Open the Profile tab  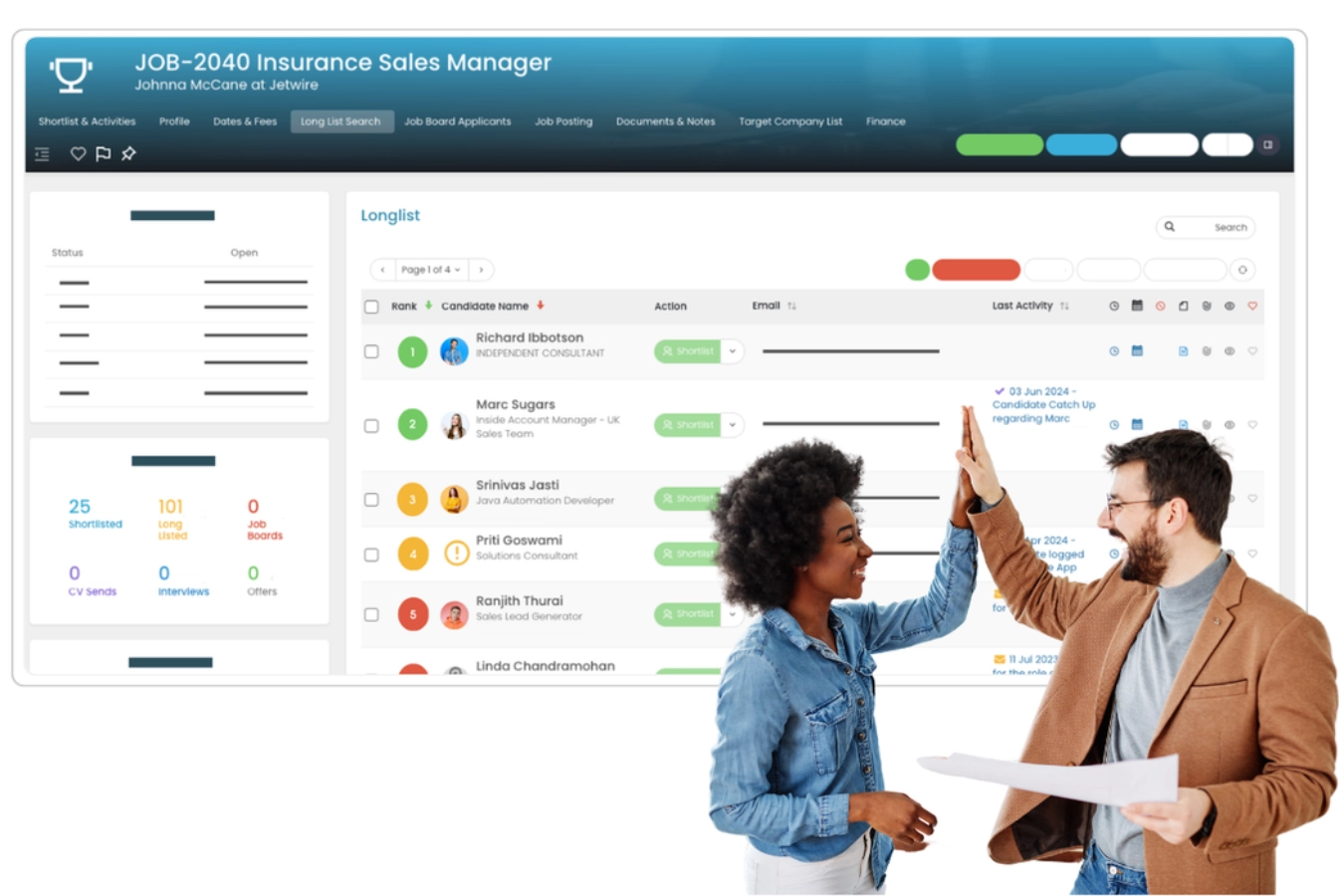[x=174, y=121]
